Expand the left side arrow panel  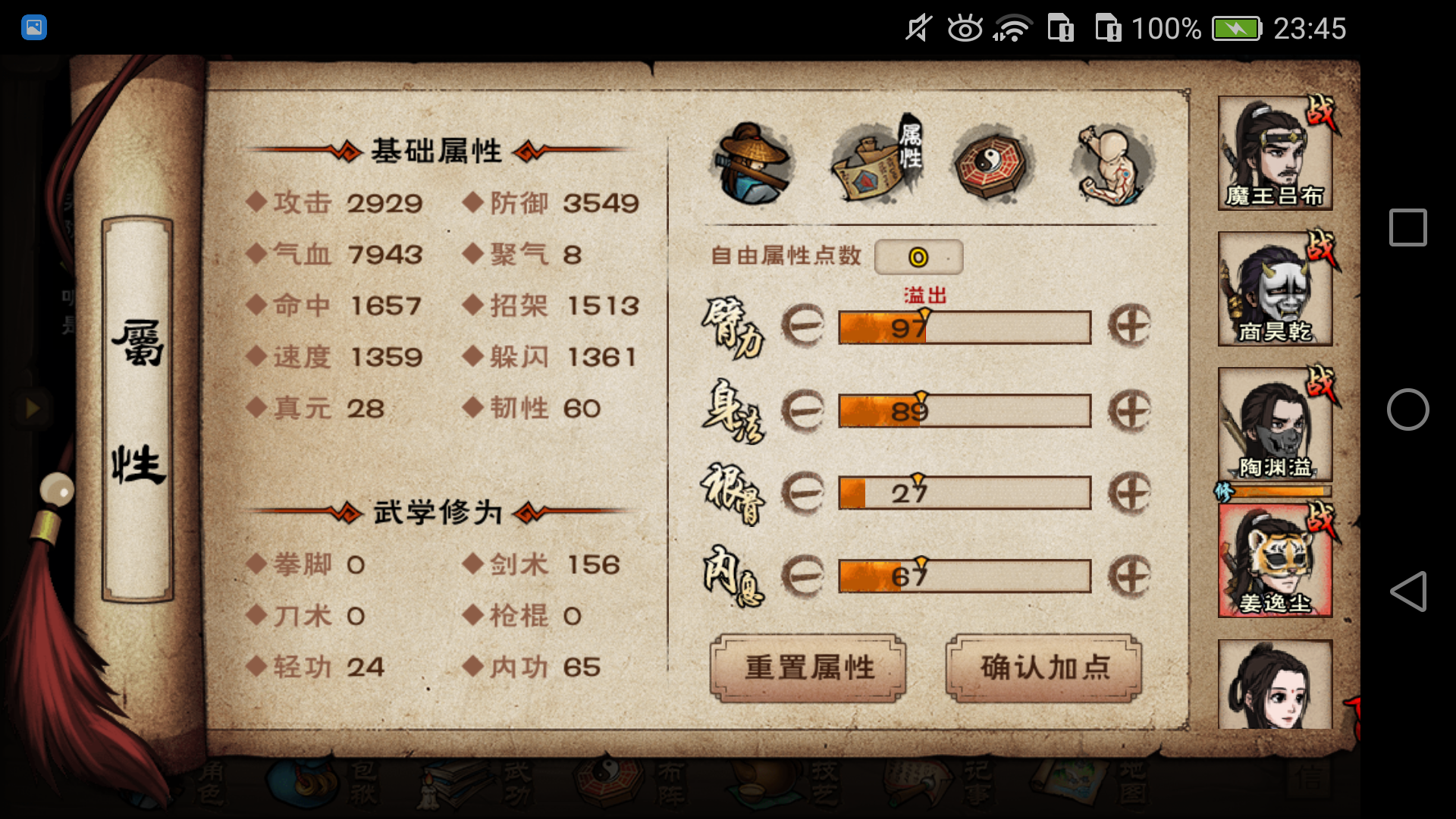point(32,409)
